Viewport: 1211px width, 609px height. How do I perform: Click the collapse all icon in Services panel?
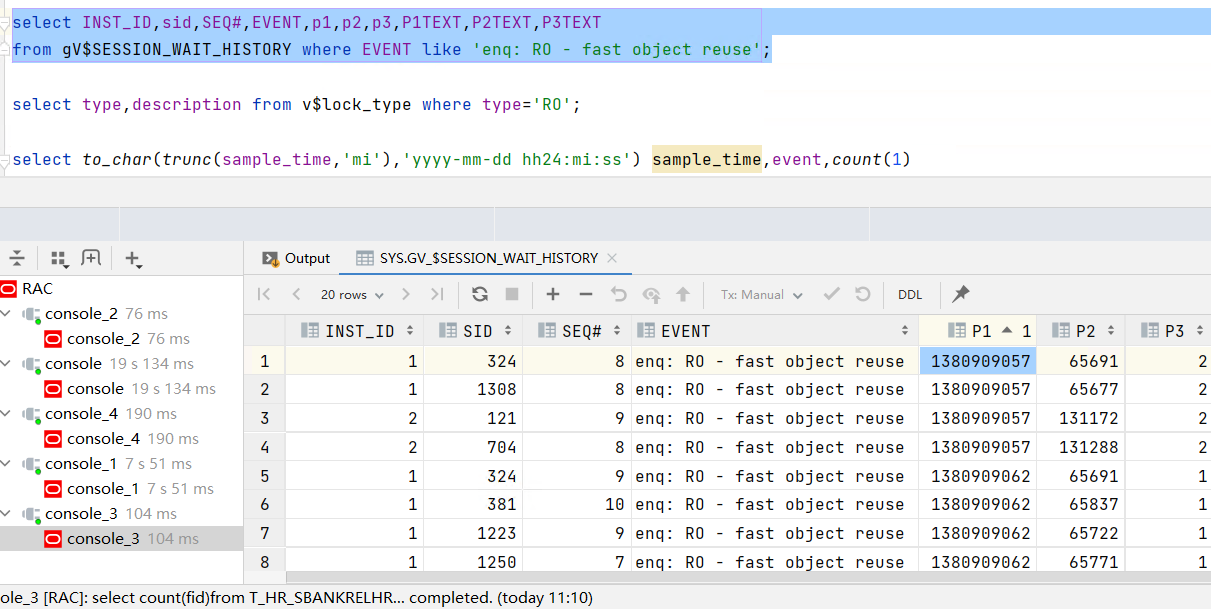click(x=17, y=258)
